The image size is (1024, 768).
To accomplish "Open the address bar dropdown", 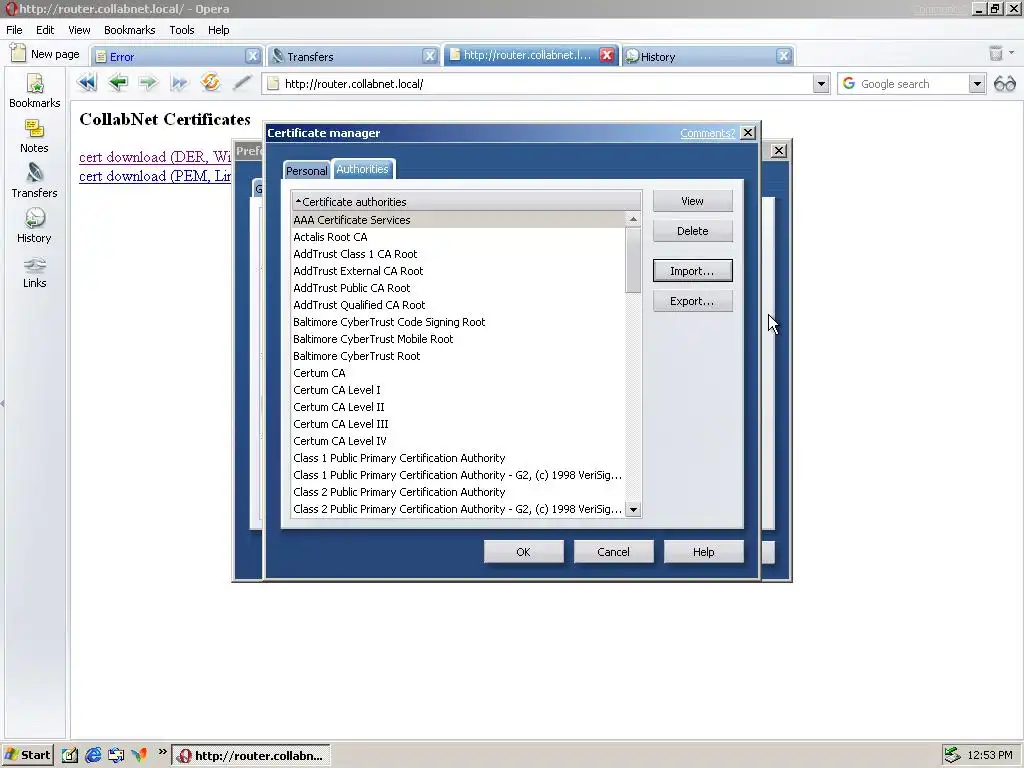I will click(821, 84).
